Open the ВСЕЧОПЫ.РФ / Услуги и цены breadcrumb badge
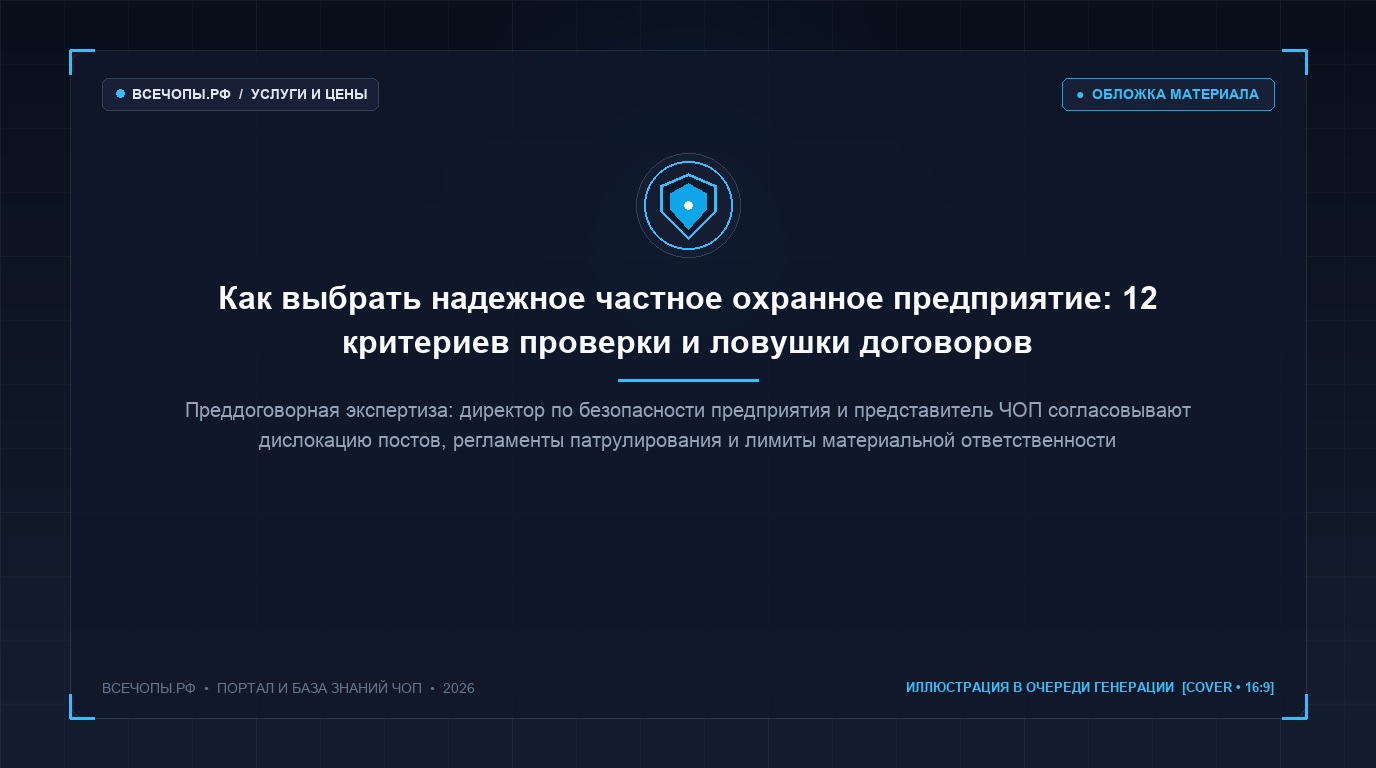Viewport: 1376px width, 768px height. 240,94
